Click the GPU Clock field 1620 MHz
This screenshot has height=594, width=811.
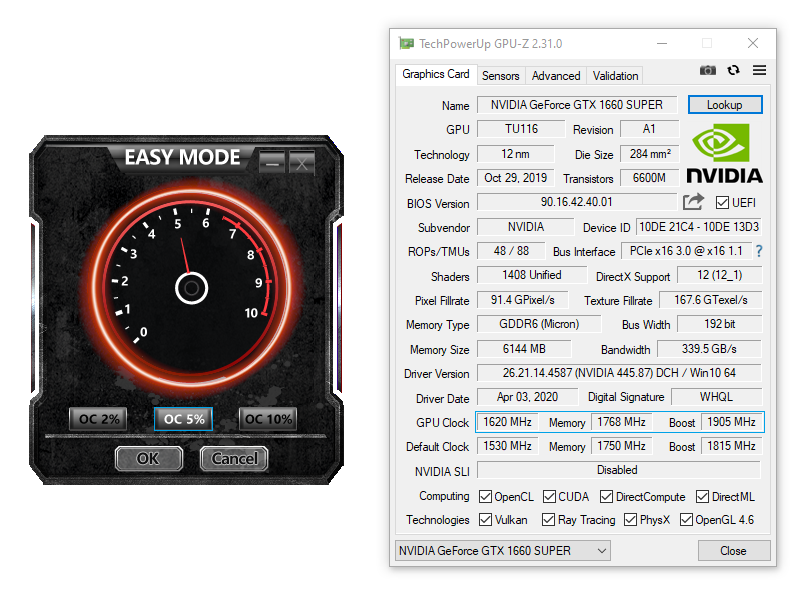(x=507, y=422)
